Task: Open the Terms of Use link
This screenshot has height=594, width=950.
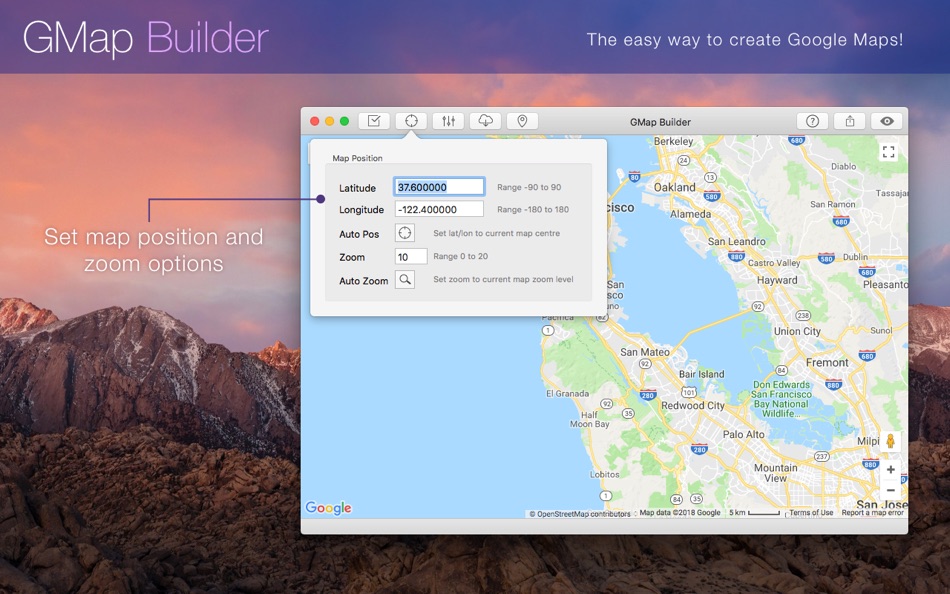Action: 811,513
